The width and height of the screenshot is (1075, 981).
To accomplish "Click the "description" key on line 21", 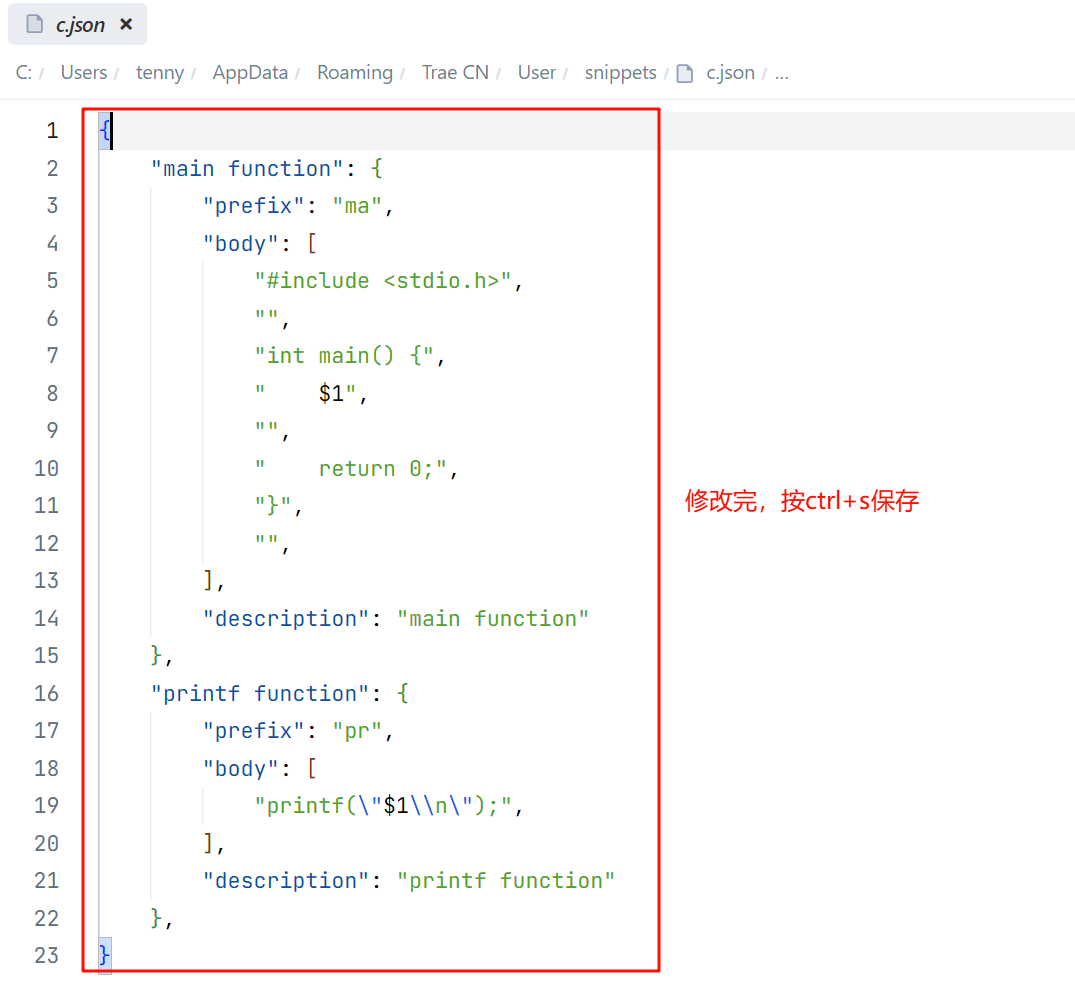I will (x=286, y=881).
